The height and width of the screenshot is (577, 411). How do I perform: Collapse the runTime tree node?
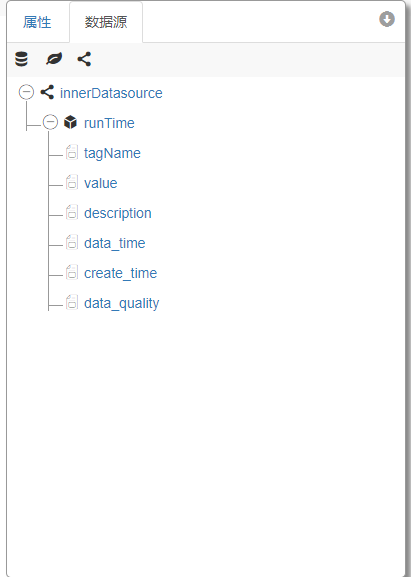point(50,122)
